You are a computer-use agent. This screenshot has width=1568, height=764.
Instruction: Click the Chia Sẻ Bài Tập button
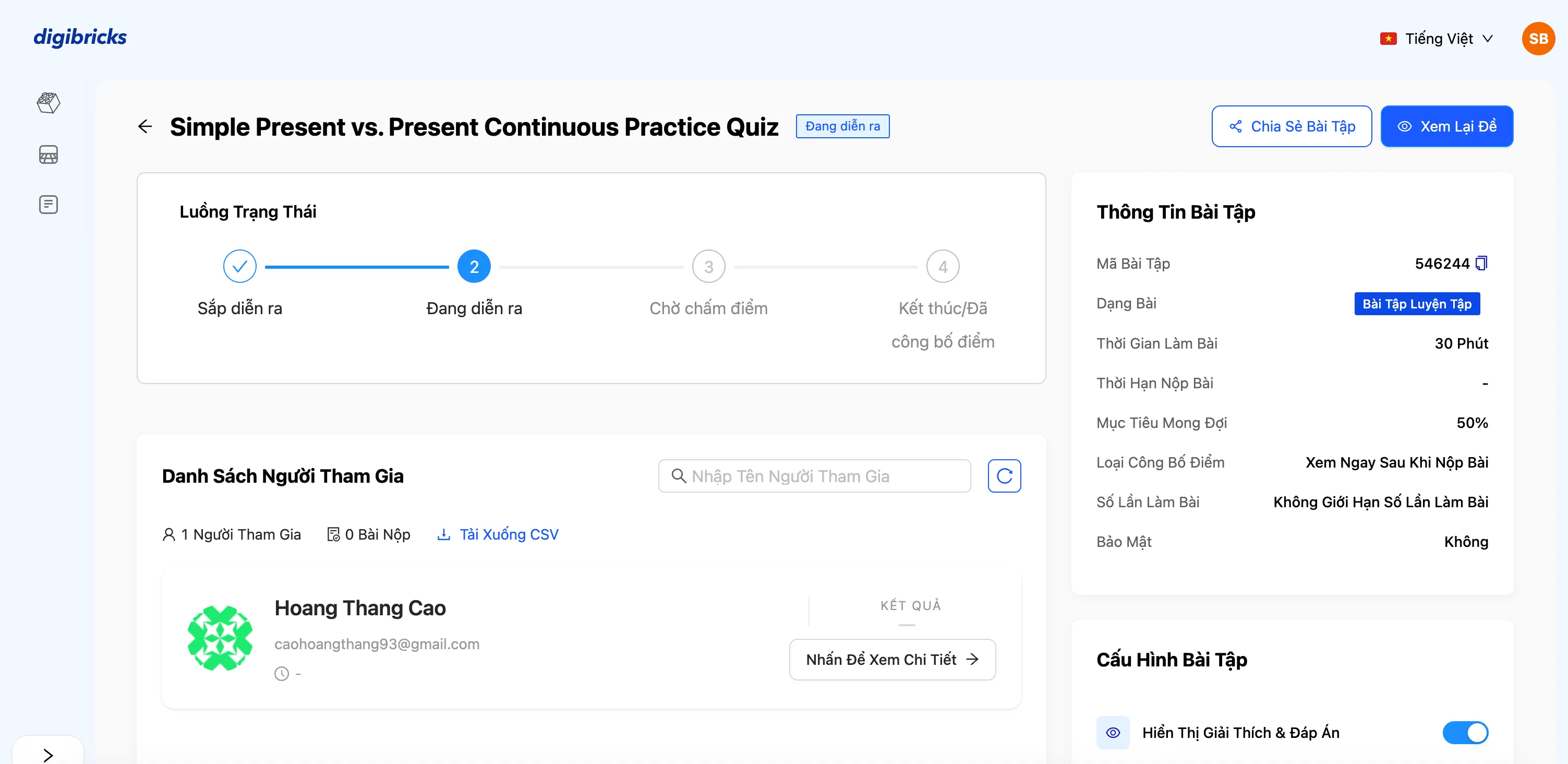[1291, 127]
